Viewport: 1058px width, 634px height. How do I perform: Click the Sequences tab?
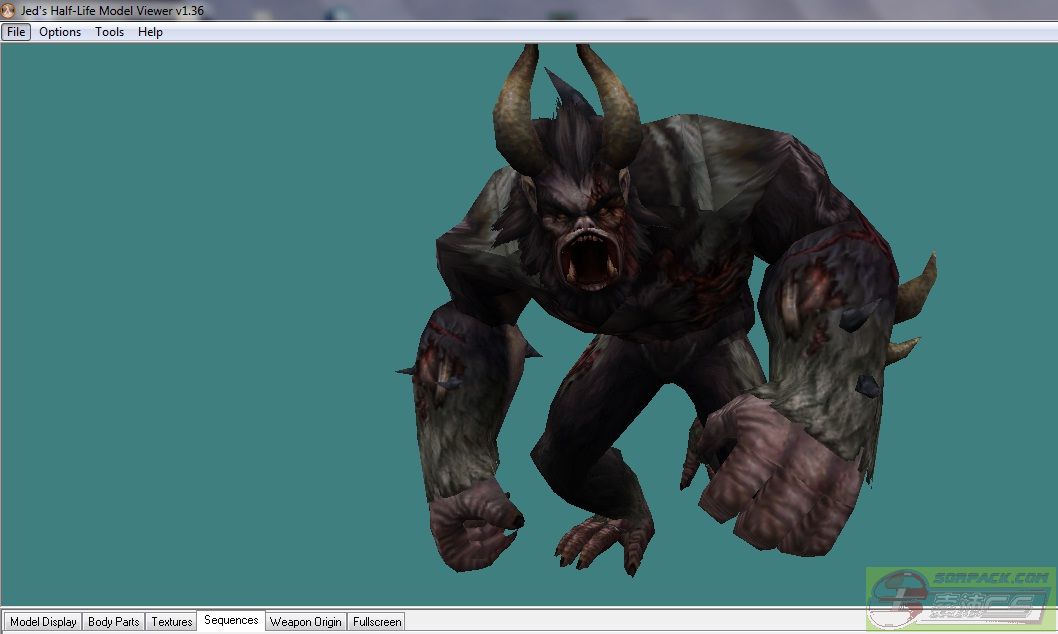[231, 621]
